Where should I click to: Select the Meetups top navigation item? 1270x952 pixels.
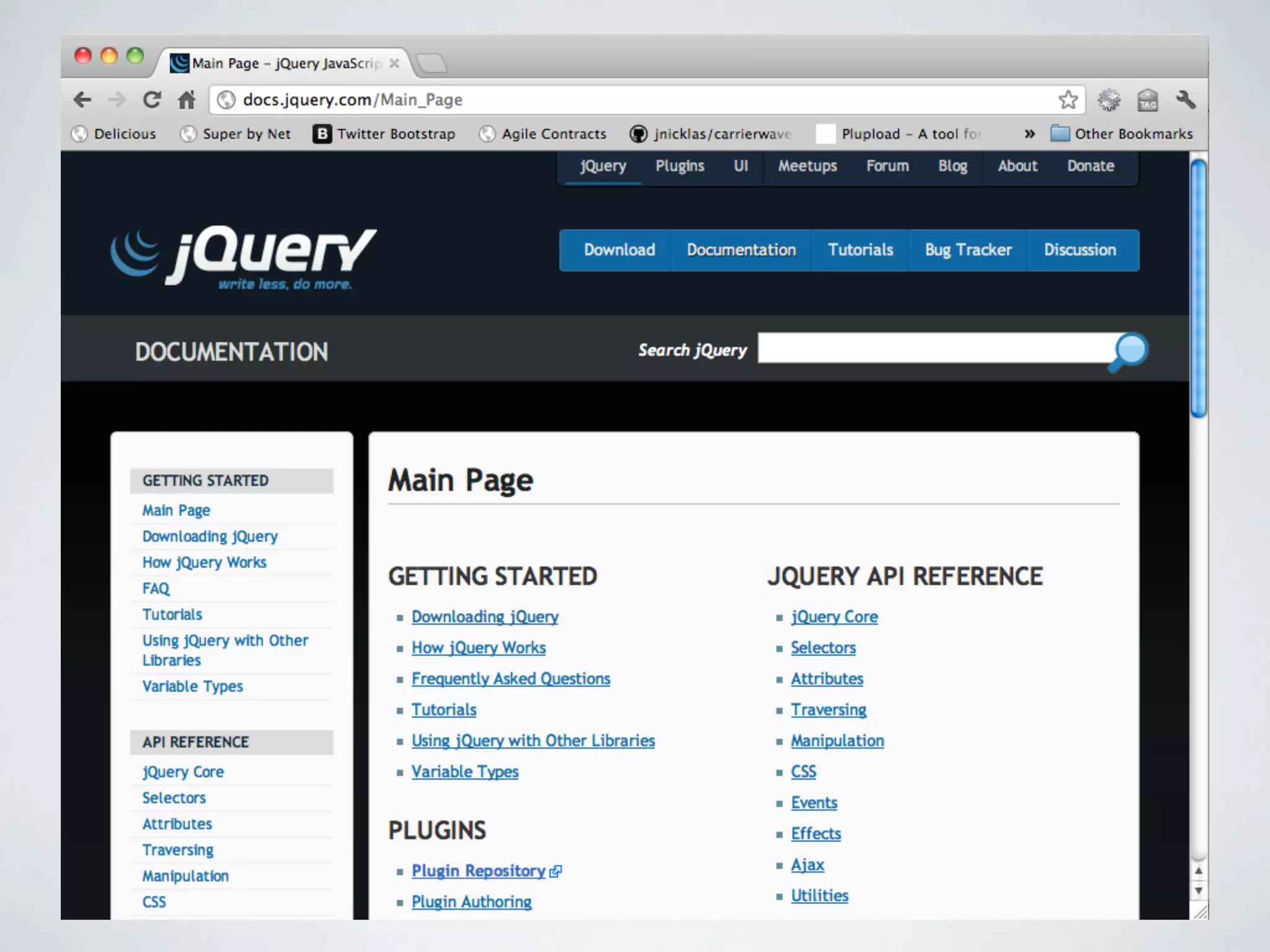point(807,166)
